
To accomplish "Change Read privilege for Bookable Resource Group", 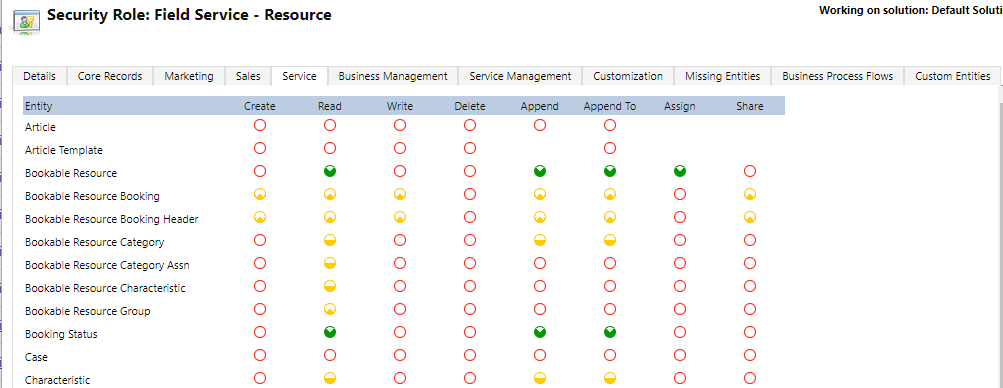I will (330, 309).
